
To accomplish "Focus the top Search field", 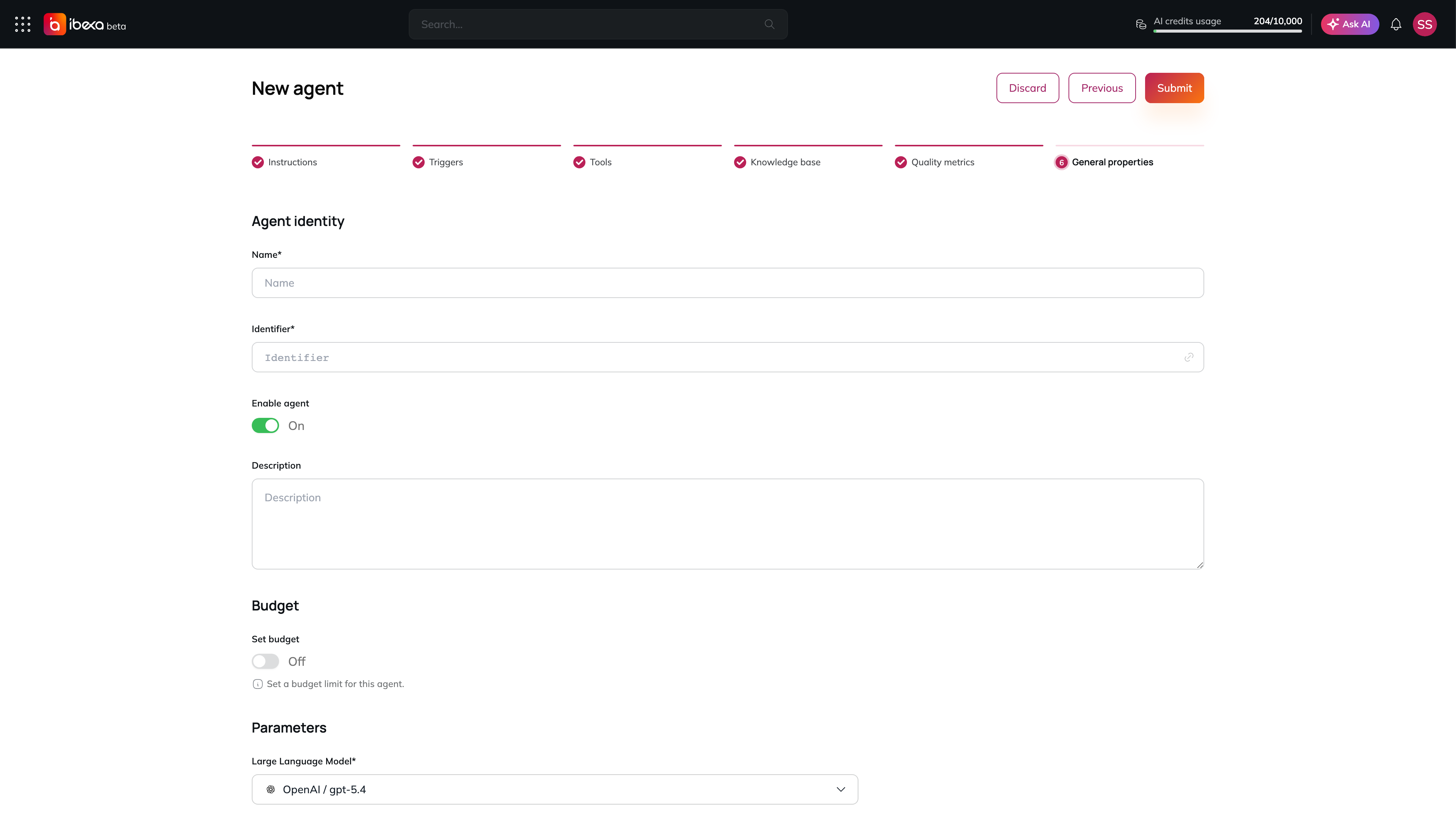I will (598, 24).
